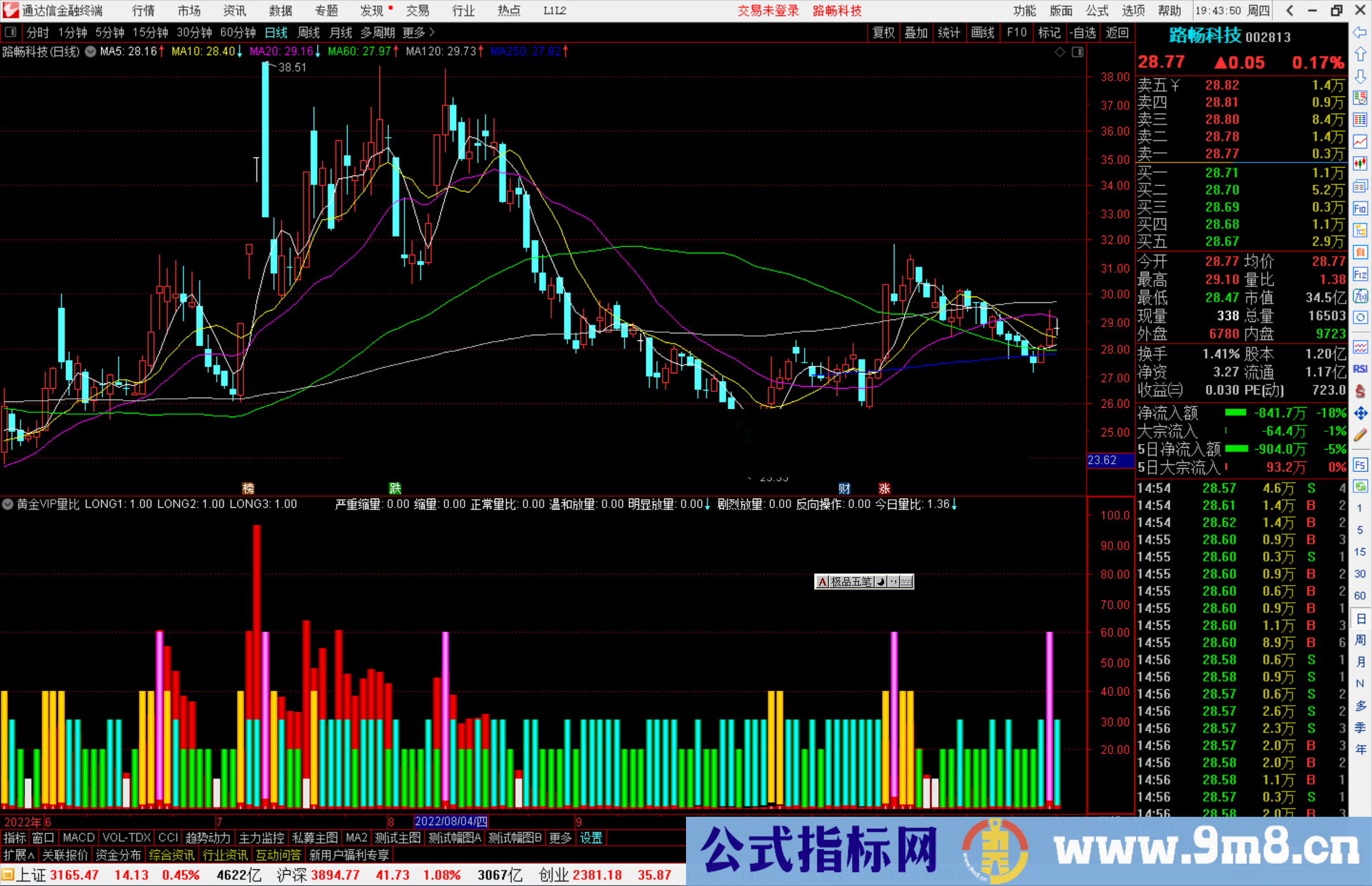This screenshot has height=886, width=1372.
Task: Click the circle icon in right sidebar
Action: click(x=1360, y=318)
